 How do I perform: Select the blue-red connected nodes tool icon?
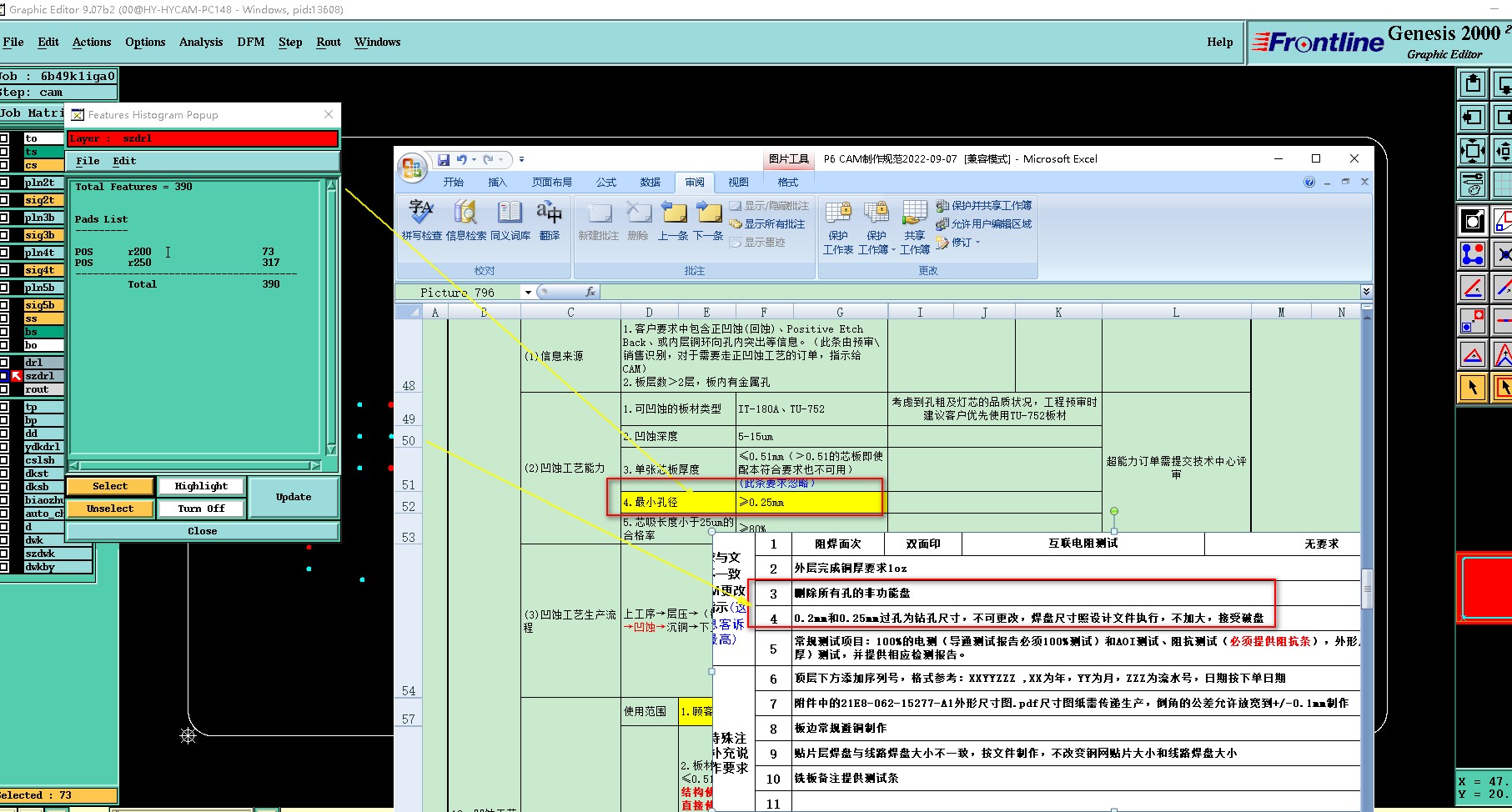pos(1473,254)
